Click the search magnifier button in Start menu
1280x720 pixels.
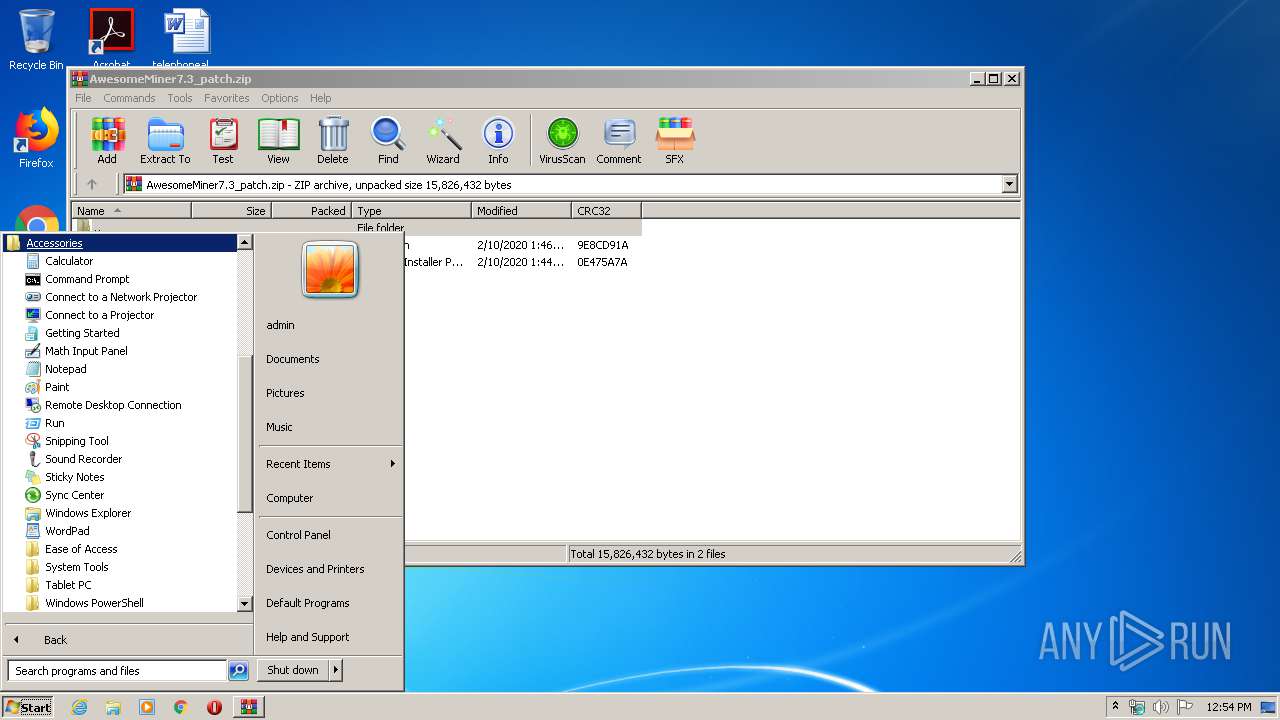[x=238, y=671]
